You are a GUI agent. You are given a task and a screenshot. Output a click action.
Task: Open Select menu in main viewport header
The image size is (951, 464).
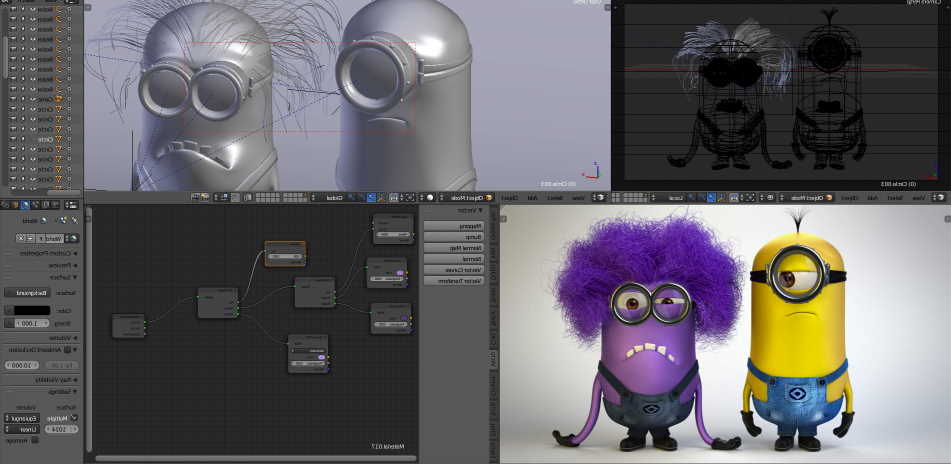pos(553,197)
